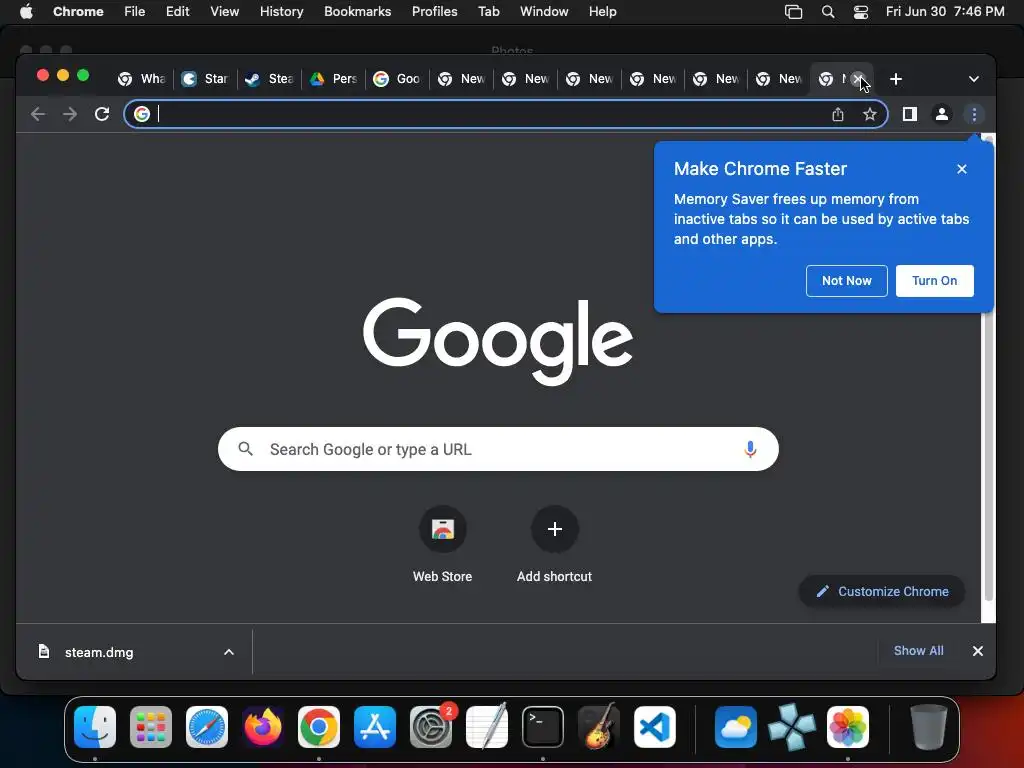The width and height of the screenshot is (1024, 768).
Task: Click the page's vertical scrollbar
Action: 989,369
